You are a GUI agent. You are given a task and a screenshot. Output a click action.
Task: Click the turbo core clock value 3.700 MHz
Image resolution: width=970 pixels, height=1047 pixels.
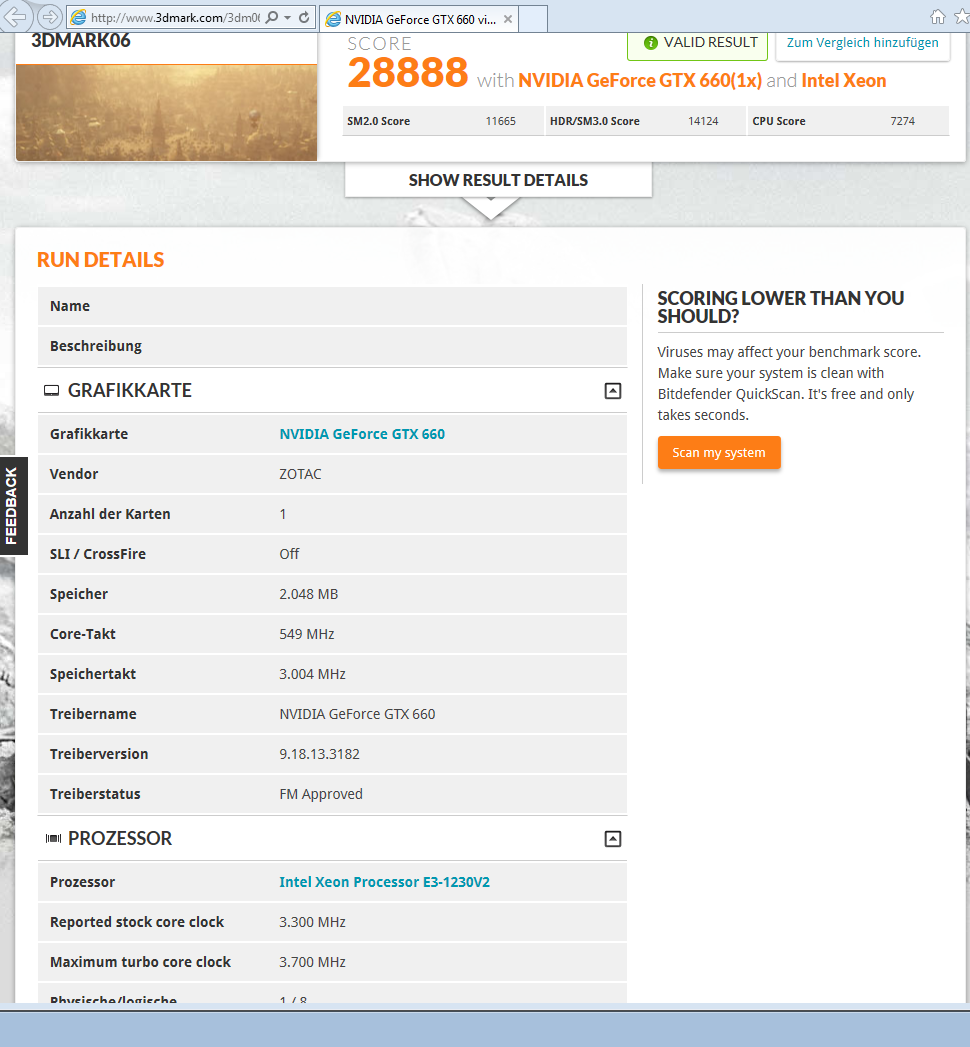pyautogui.click(x=312, y=962)
